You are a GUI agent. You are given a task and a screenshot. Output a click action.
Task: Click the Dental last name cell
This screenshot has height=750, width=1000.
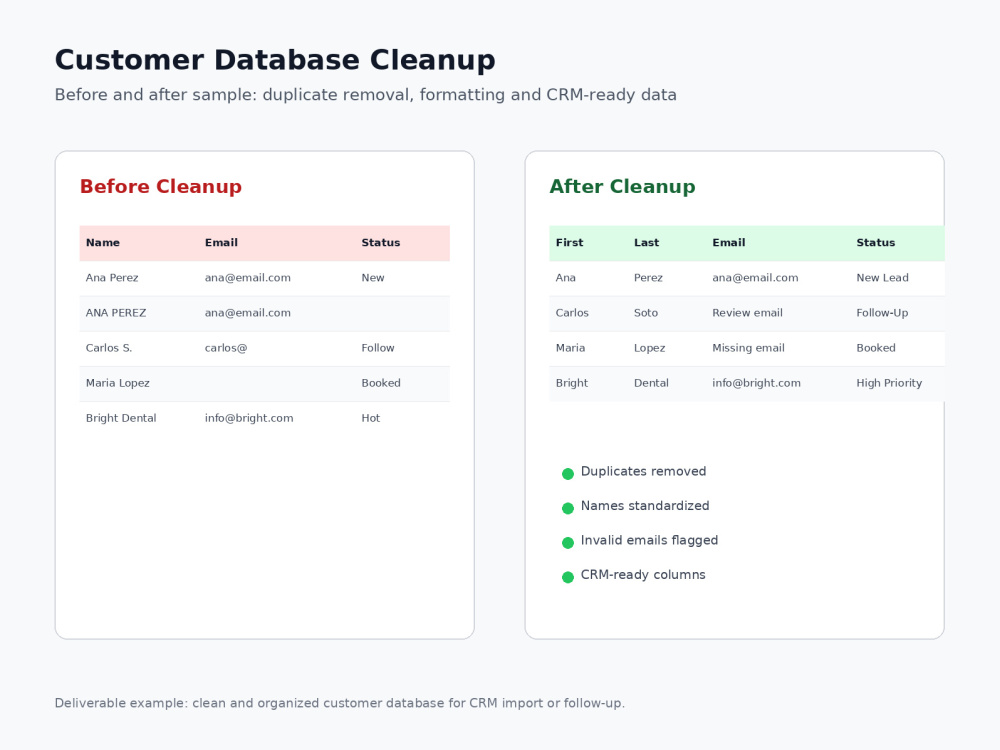point(651,383)
